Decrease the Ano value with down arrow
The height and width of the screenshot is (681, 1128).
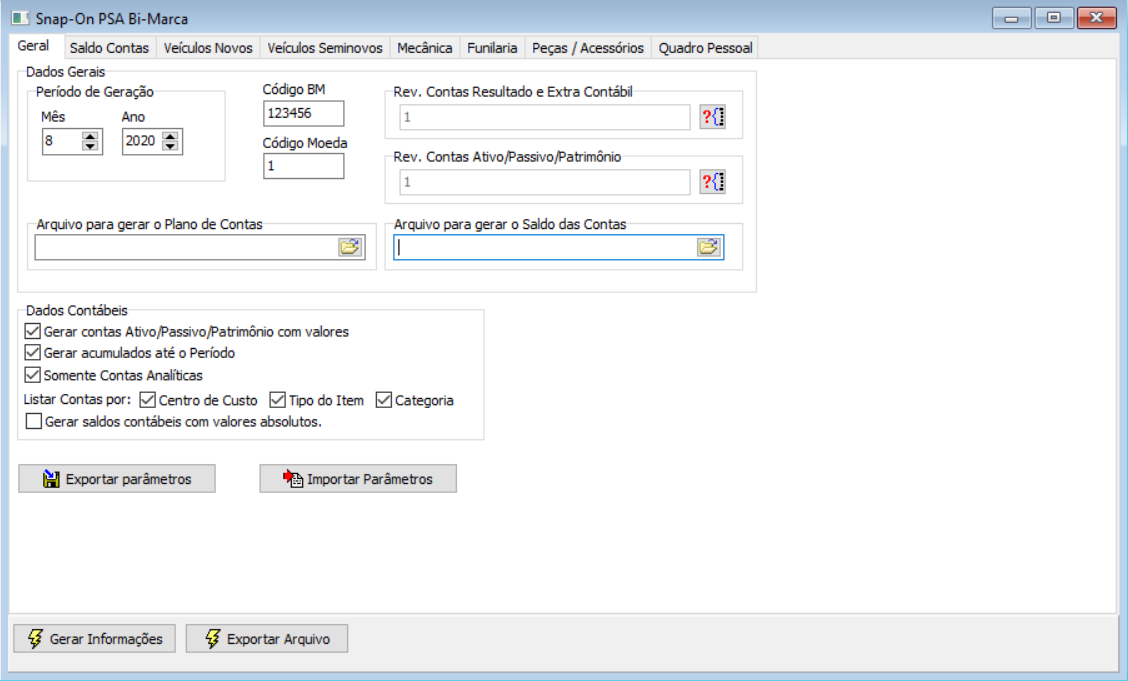coord(170,146)
